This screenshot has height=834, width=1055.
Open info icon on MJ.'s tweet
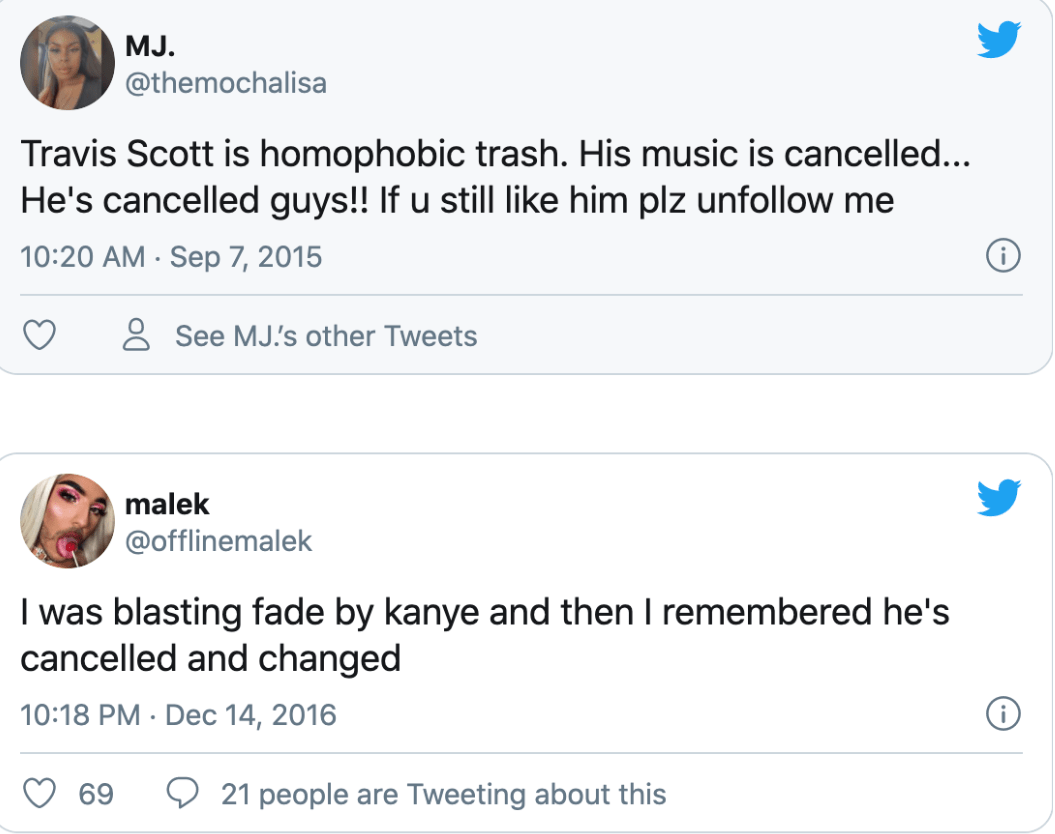coord(1003,257)
